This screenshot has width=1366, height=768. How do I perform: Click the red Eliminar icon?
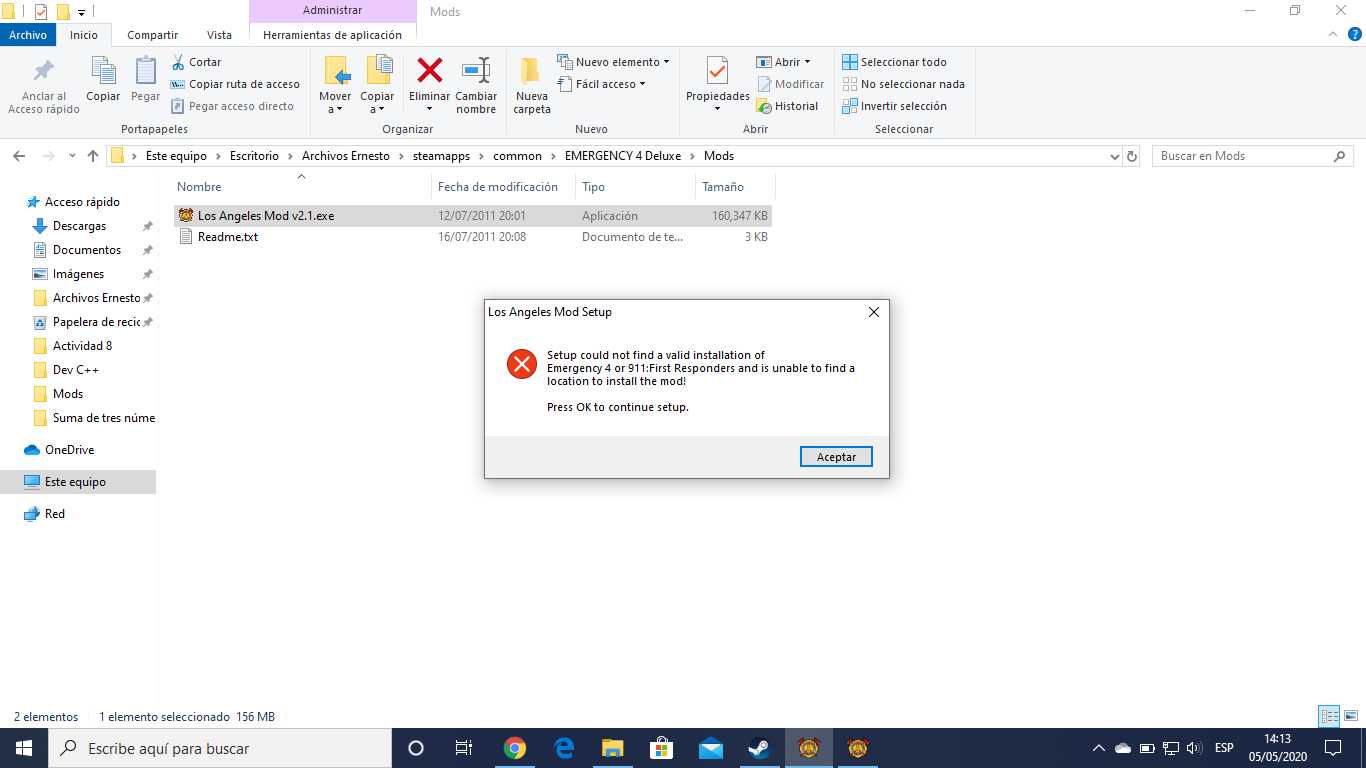click(430, 70)
